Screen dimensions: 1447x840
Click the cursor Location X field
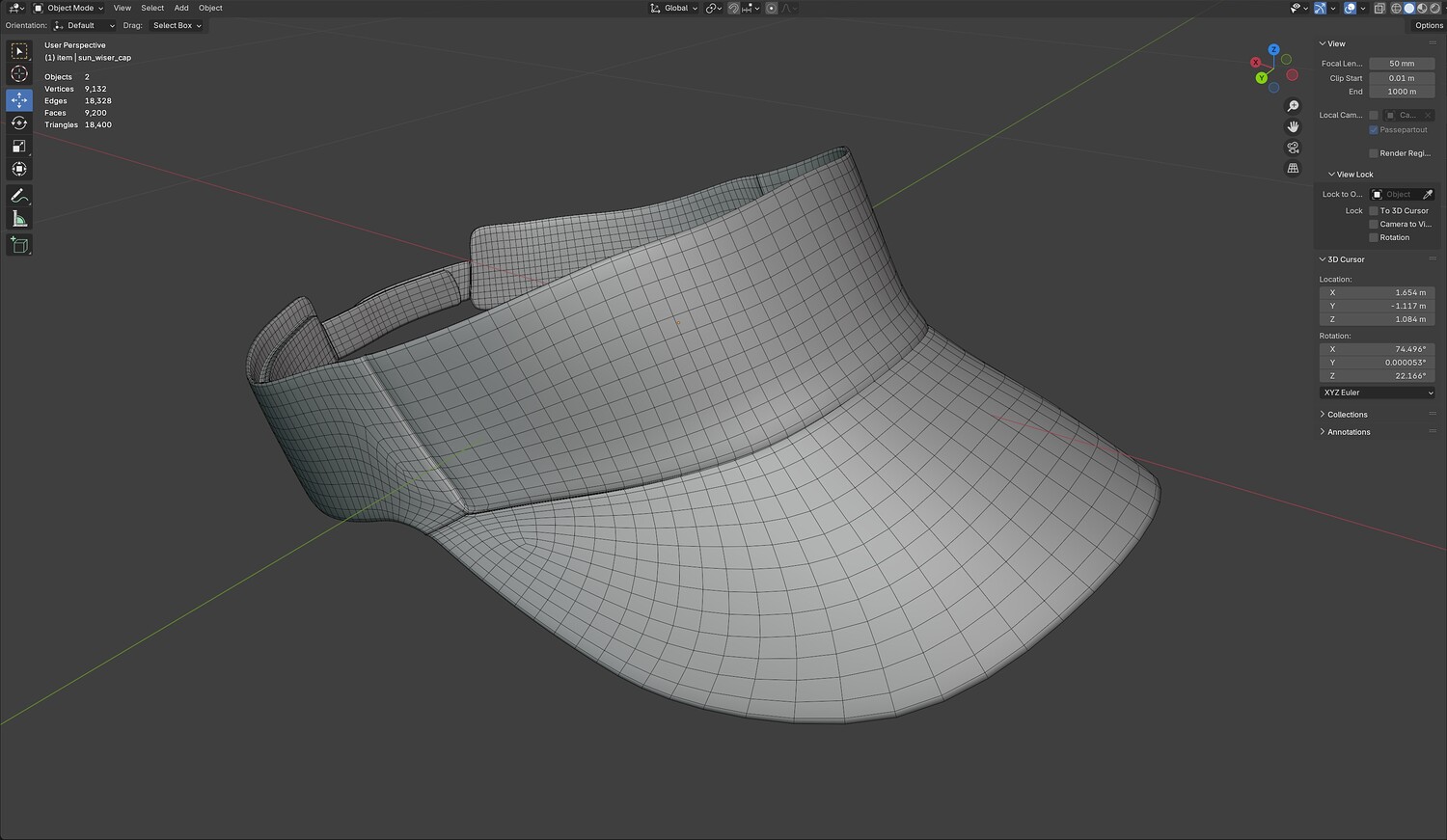1377,292
